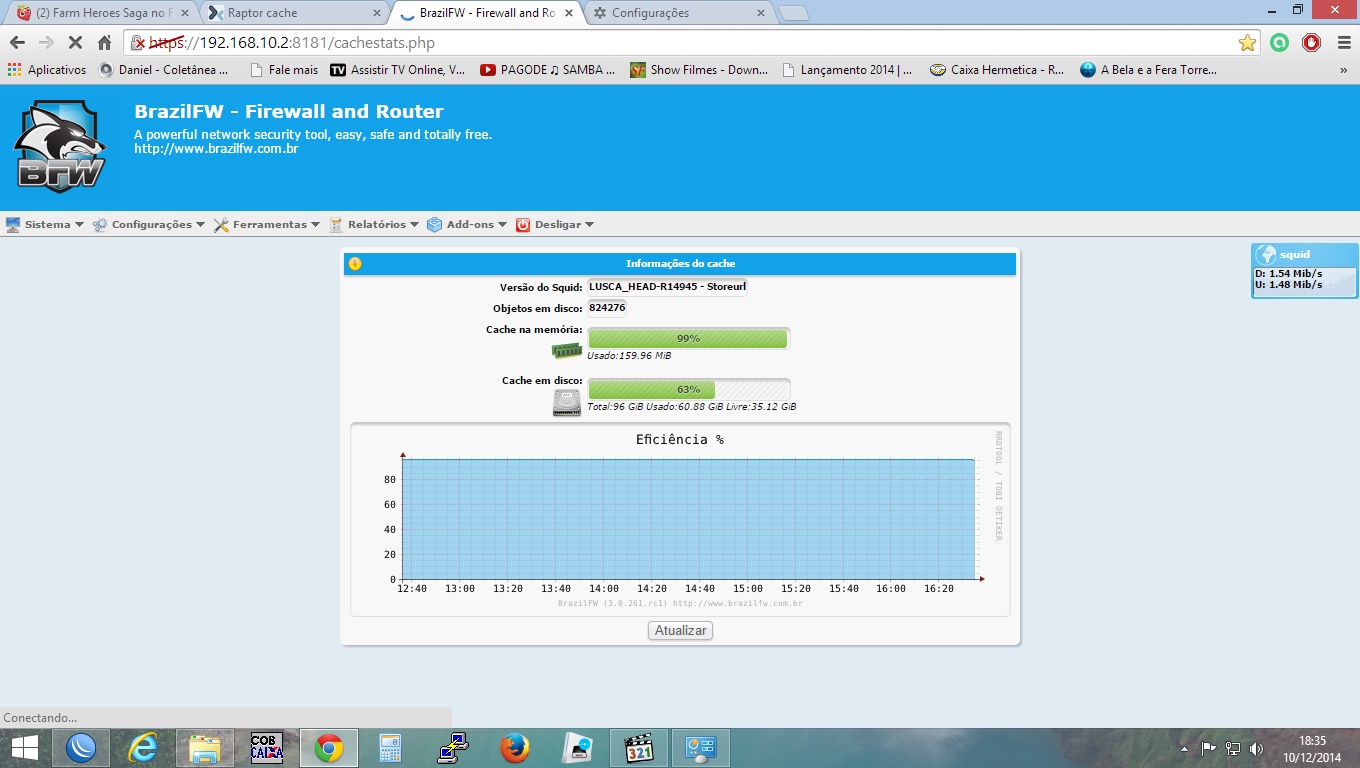The height and width of the screenshot is (768, 1360).
Task: Open the Daniel - Coletânea bookmark
Action: point(164,70)
